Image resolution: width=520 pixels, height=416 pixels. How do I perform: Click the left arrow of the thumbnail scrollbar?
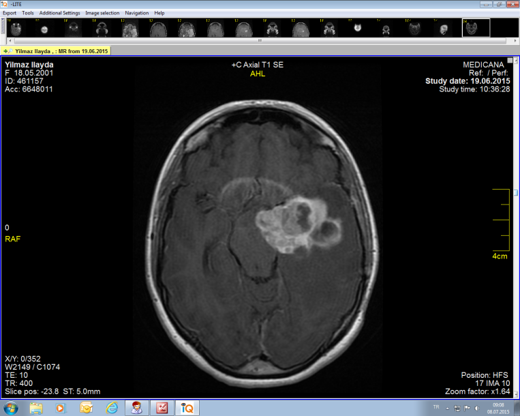(x=10, y=41)
